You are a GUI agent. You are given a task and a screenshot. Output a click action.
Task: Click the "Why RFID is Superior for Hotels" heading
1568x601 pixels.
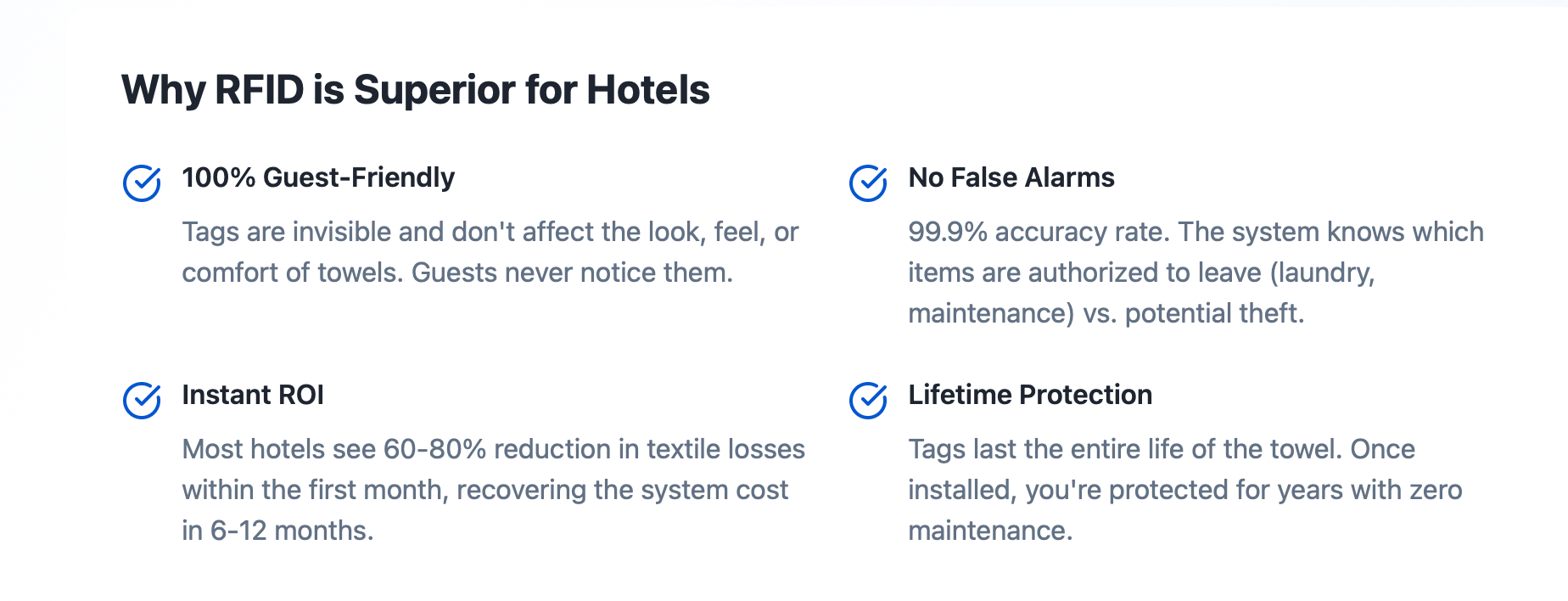pyautogui.click(x=415, y=90)
